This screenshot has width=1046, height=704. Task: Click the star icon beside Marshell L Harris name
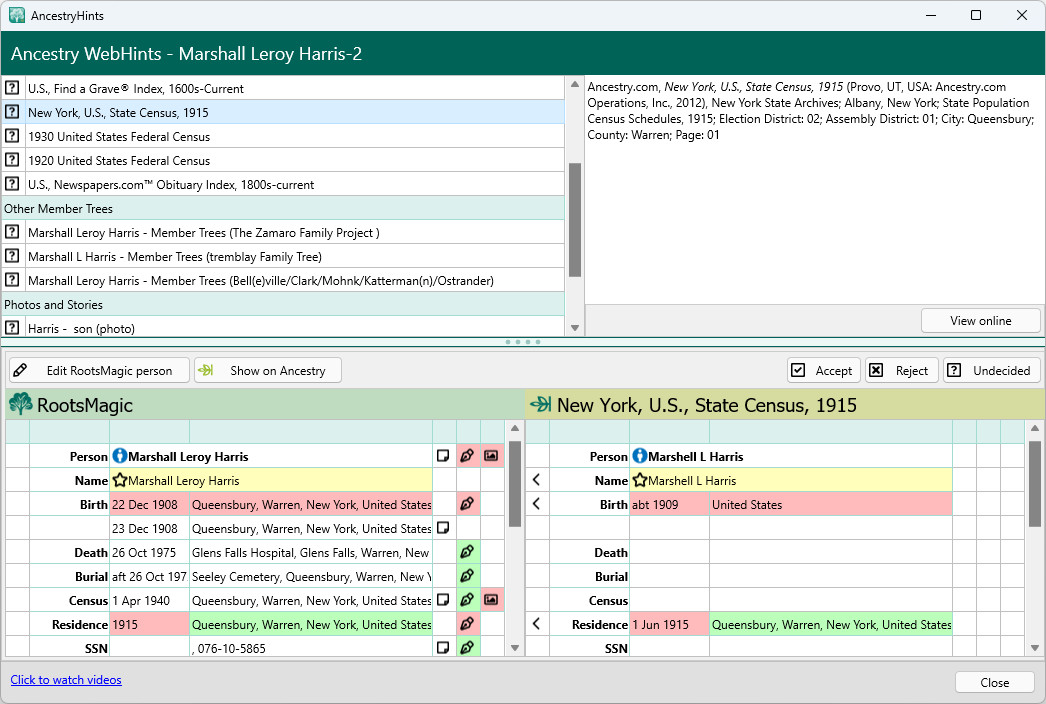tap(640, 481)
